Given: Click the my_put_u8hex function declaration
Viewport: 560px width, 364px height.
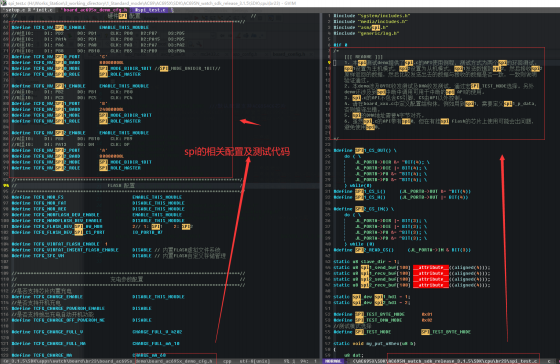Looking at the screenshot, I should coord(374,344).
